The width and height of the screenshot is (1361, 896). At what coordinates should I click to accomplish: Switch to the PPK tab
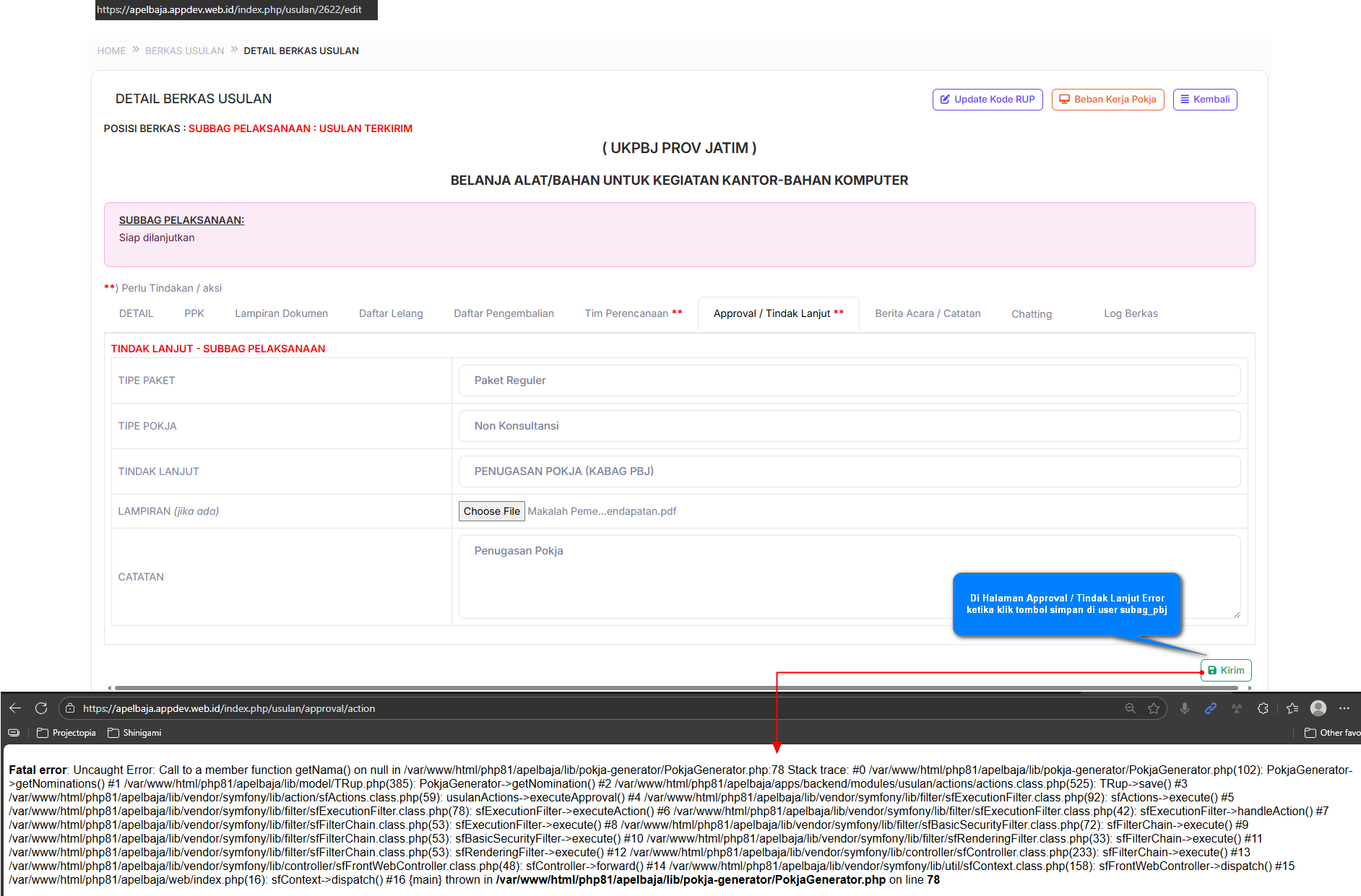[194, 313]
